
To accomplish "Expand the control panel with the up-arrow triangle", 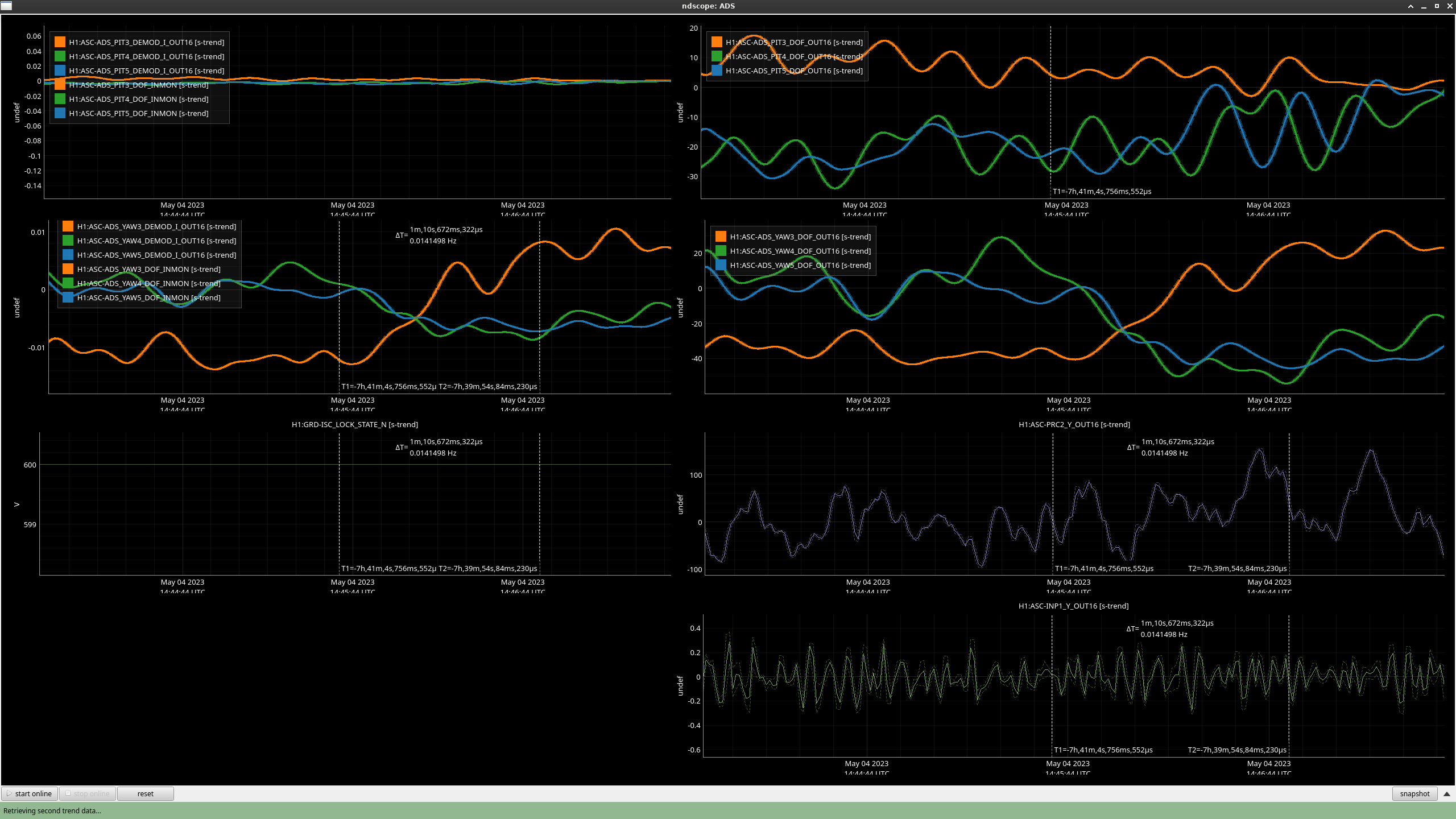I will (x=1447, y=793).
